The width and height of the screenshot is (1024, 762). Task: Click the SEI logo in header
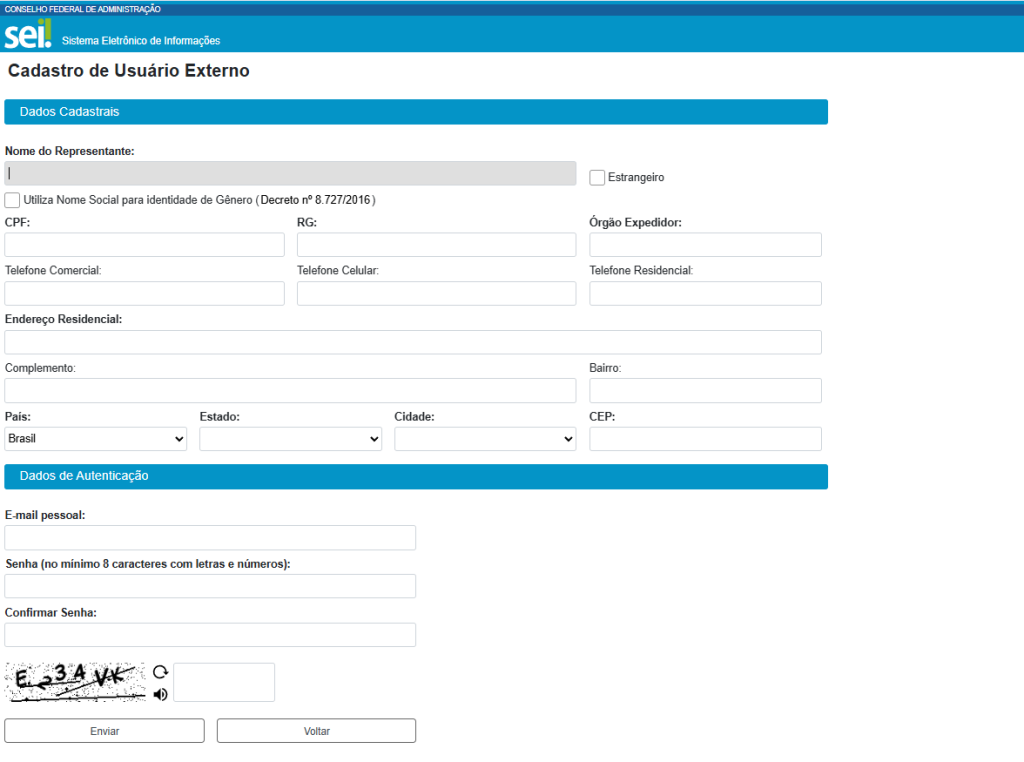tap(27, 35)
